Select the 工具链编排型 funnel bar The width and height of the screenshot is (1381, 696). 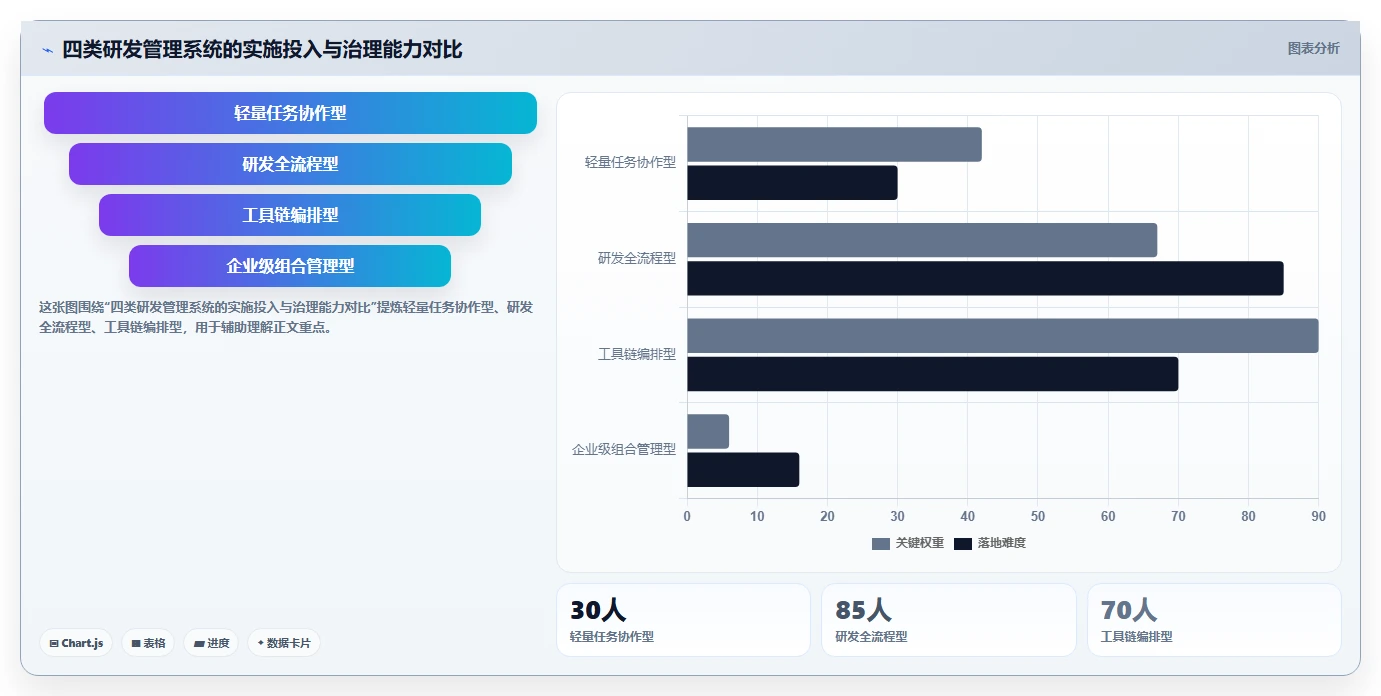coord(290,215)
